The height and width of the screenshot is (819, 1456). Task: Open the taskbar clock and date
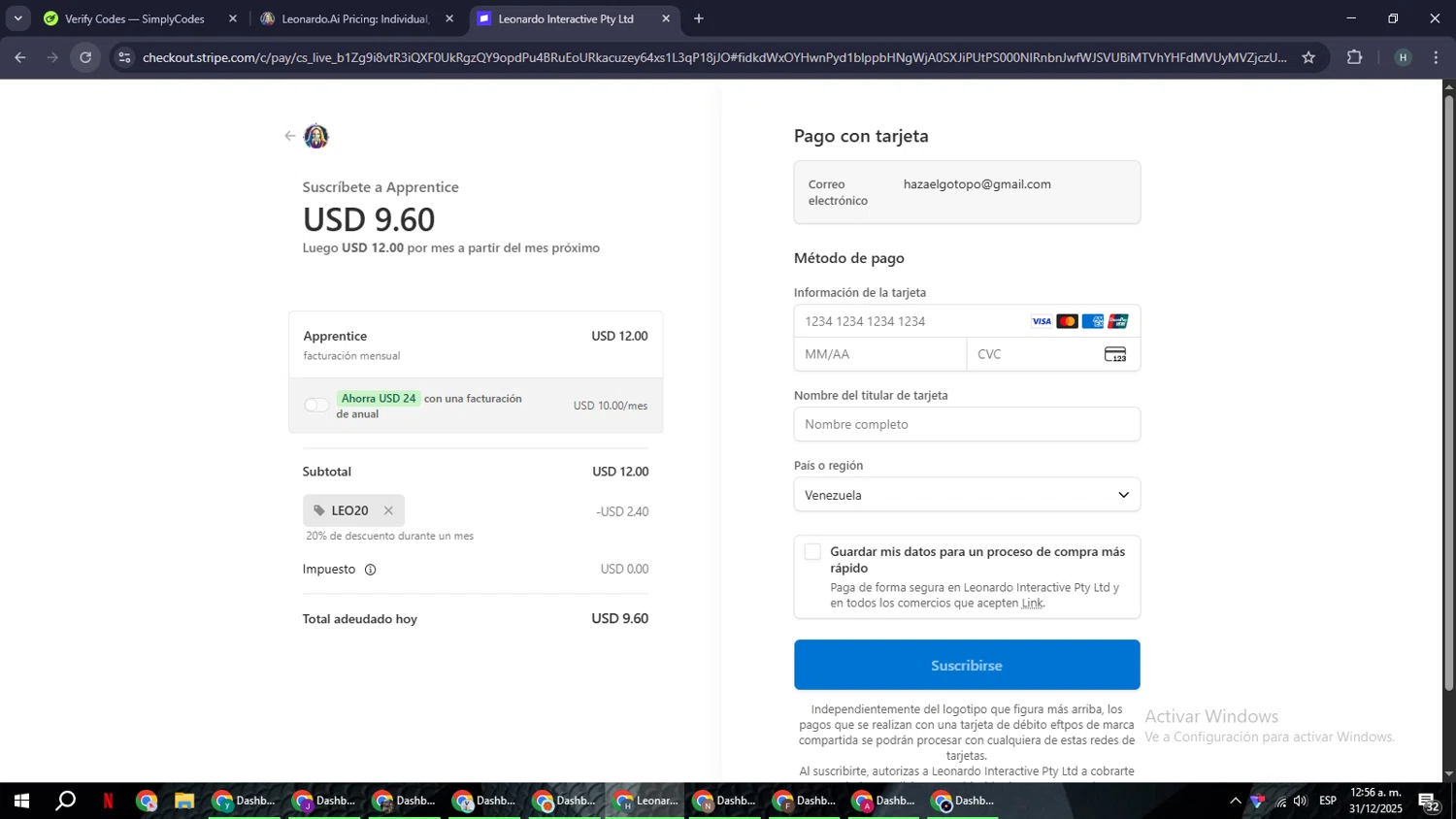(x=1375, y=801)
